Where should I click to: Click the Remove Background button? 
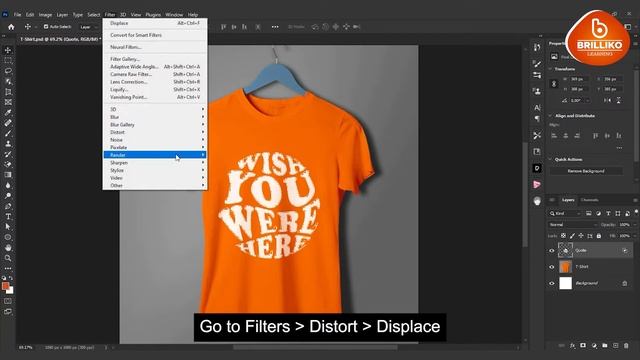click(586, 171)
